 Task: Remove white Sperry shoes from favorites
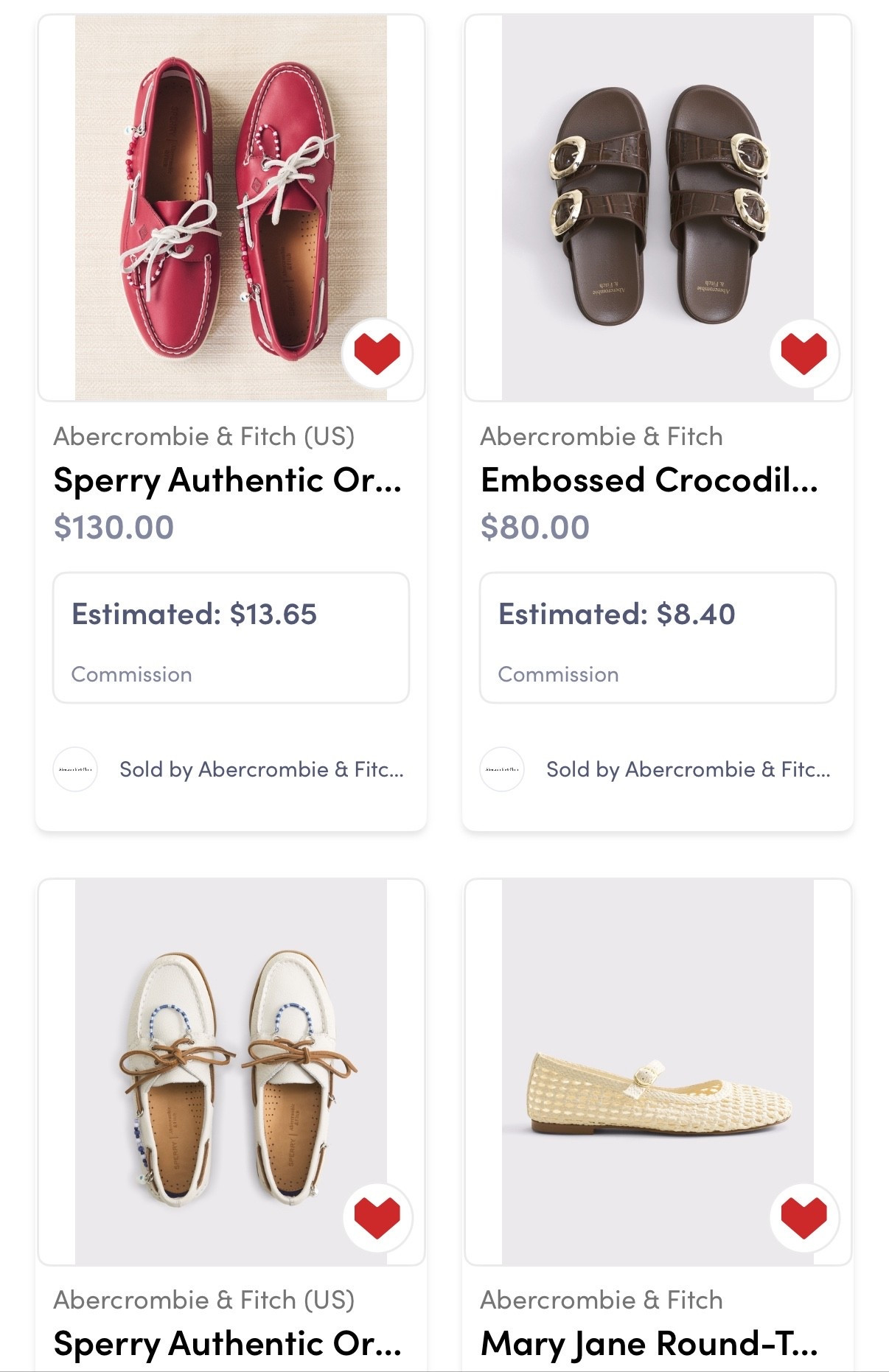[377, 1217]
